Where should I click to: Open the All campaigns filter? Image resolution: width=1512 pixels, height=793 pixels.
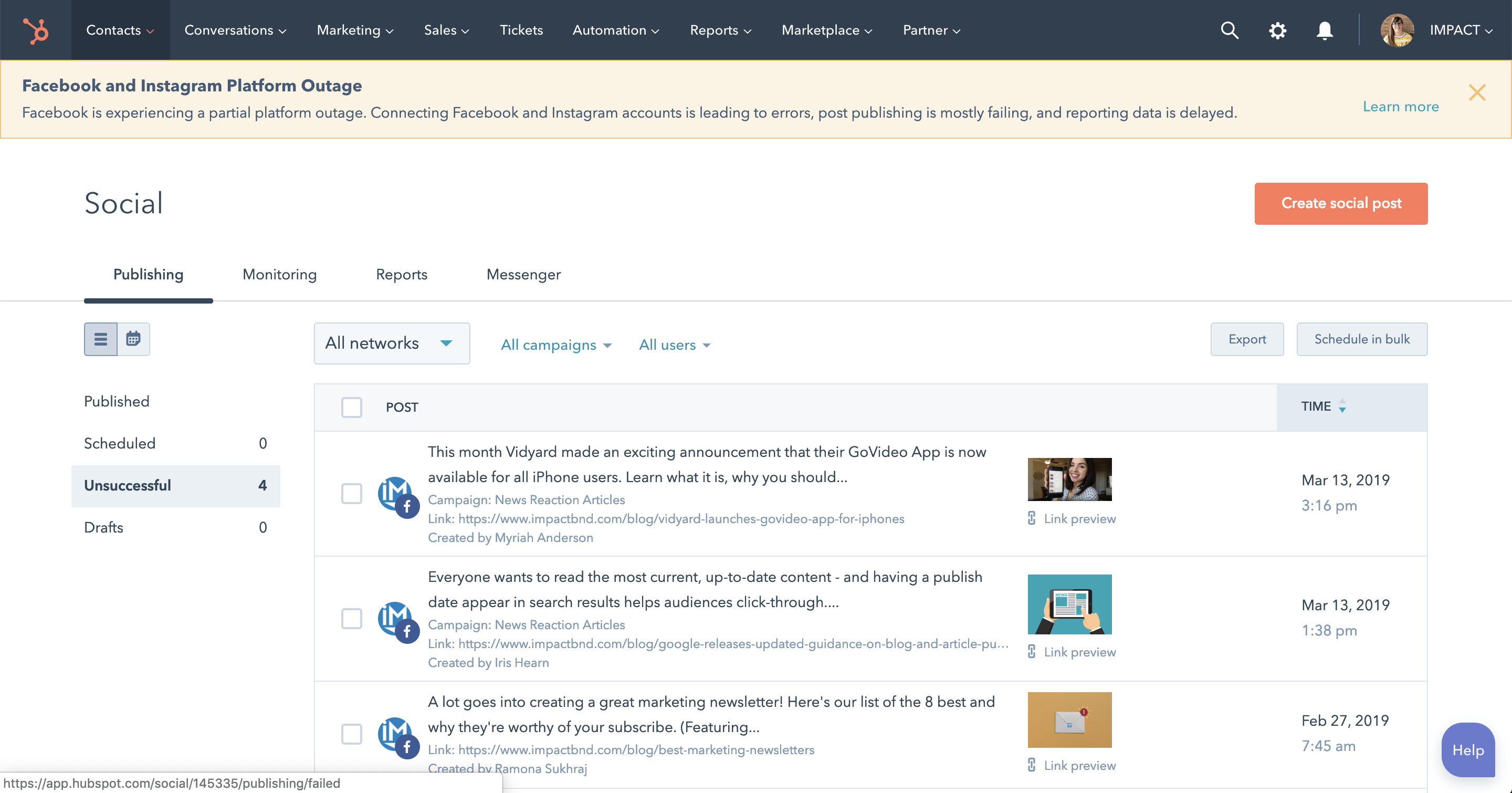click(x=556, y=345)
